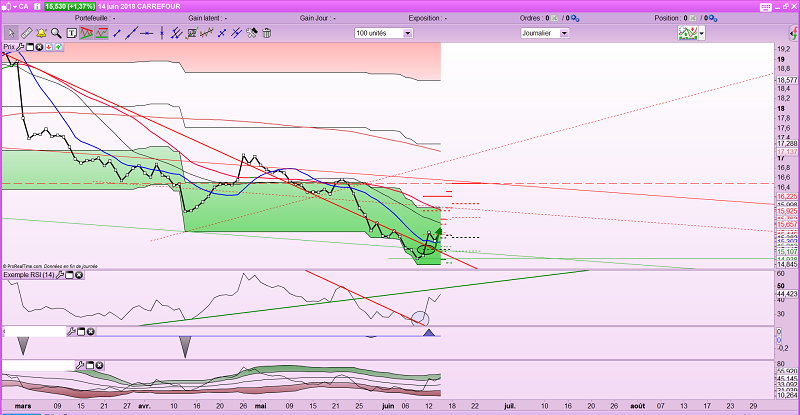Click the Ordres cancel X icon
Viewport: 800px width, 415px height.
coord(555,18)
